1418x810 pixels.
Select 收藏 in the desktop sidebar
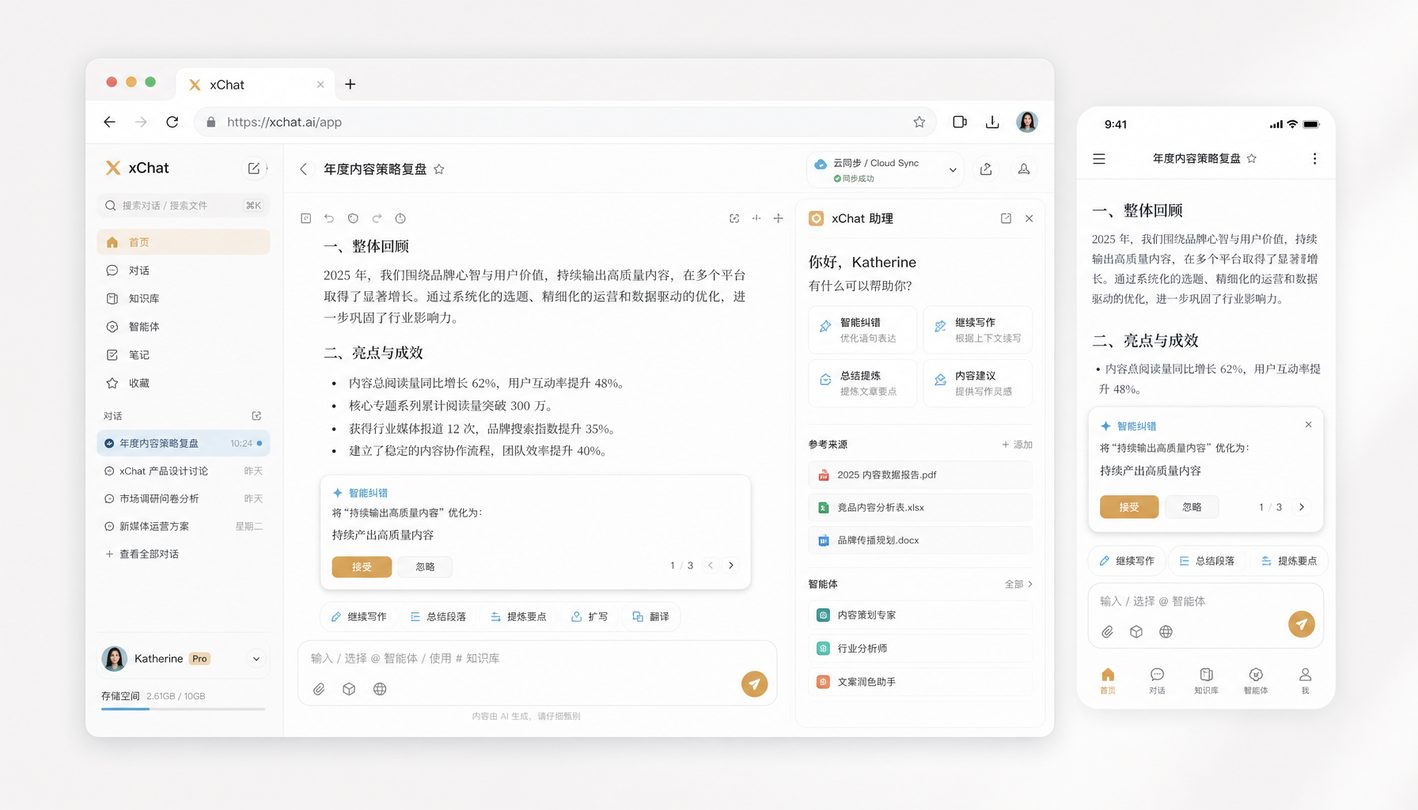pos(183,383)
